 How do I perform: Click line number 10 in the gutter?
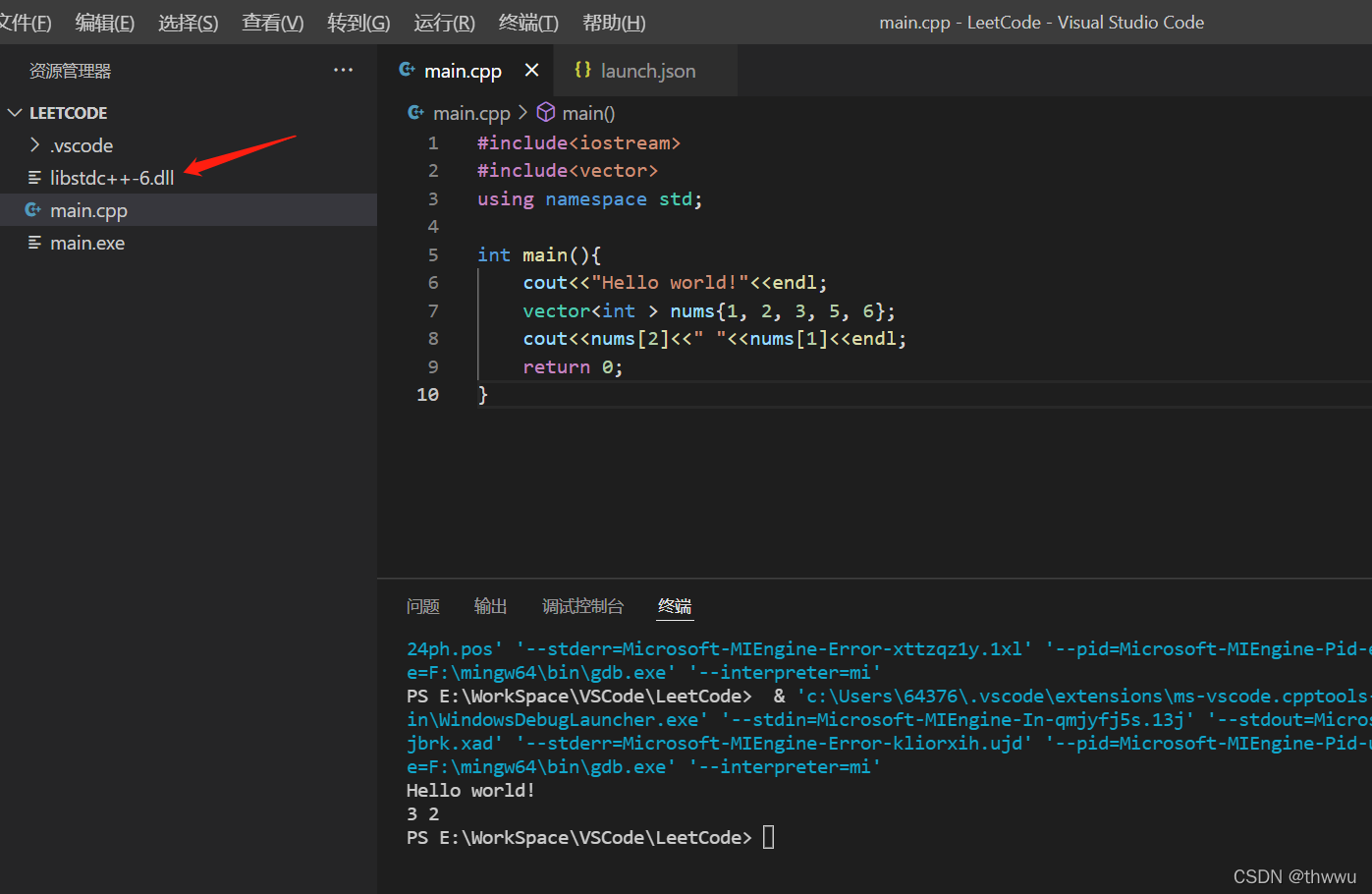(427, 394)
